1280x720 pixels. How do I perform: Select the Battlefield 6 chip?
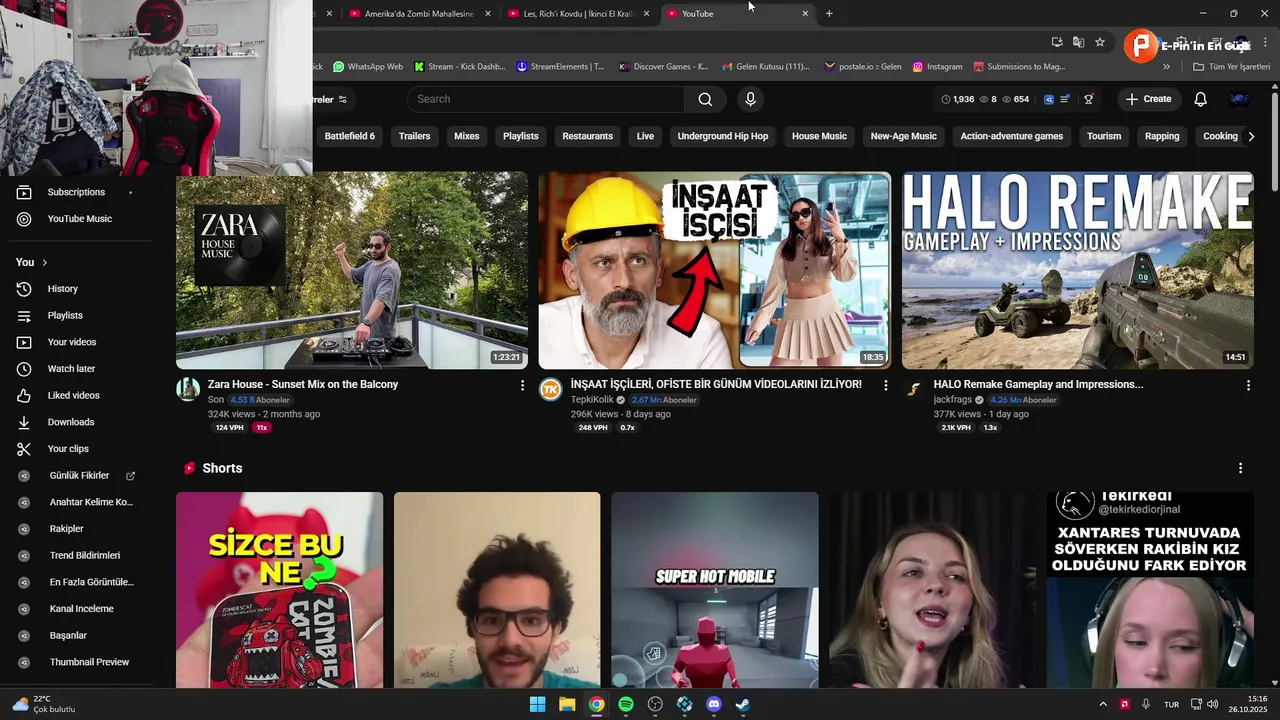pos(350,136)
